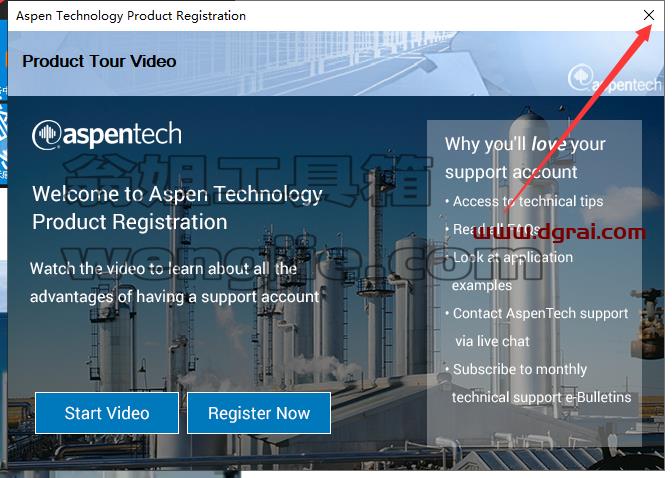Click the 'Product Registration' welcome line

[130, 222]
